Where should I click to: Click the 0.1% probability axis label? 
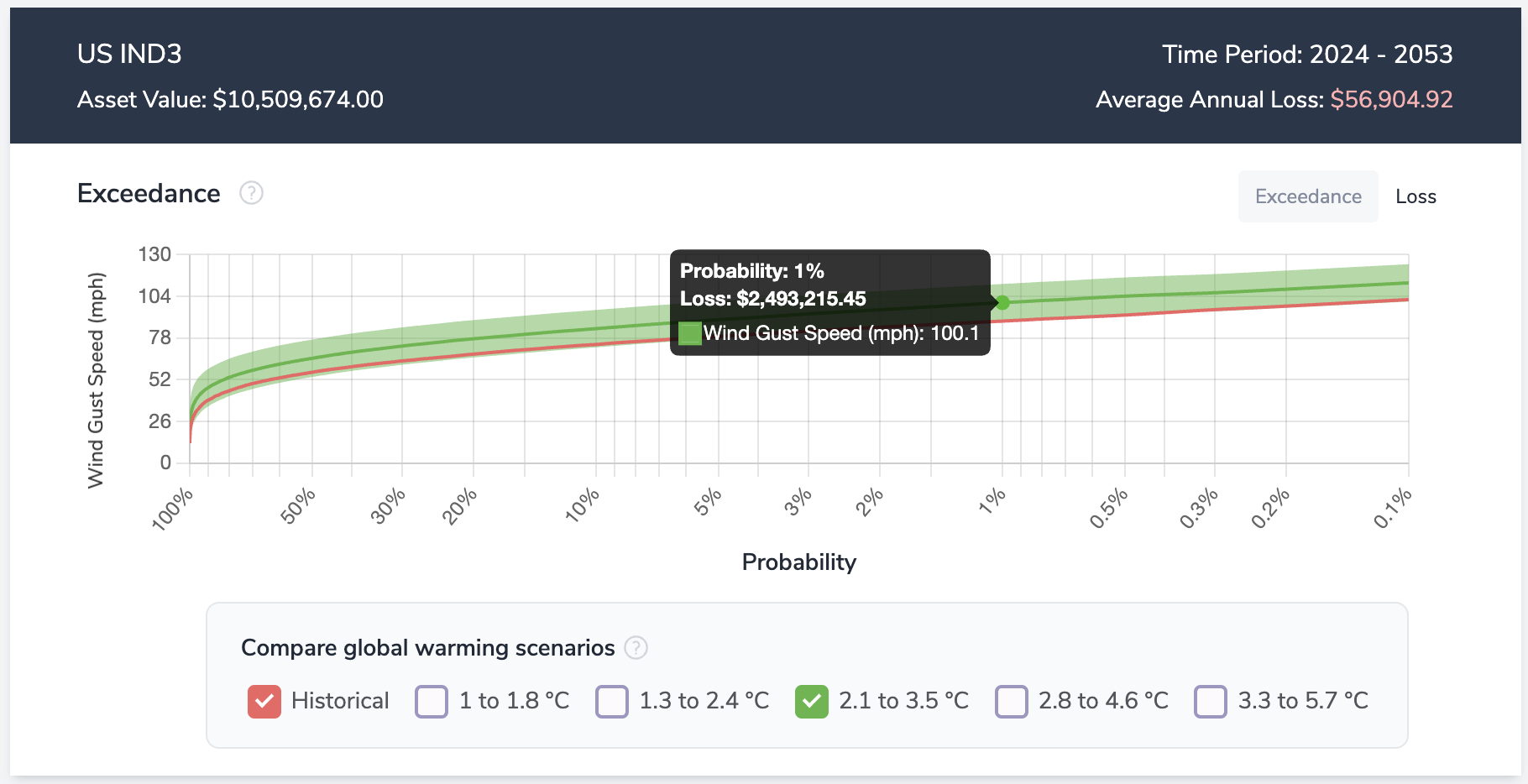coord(1393,509)
